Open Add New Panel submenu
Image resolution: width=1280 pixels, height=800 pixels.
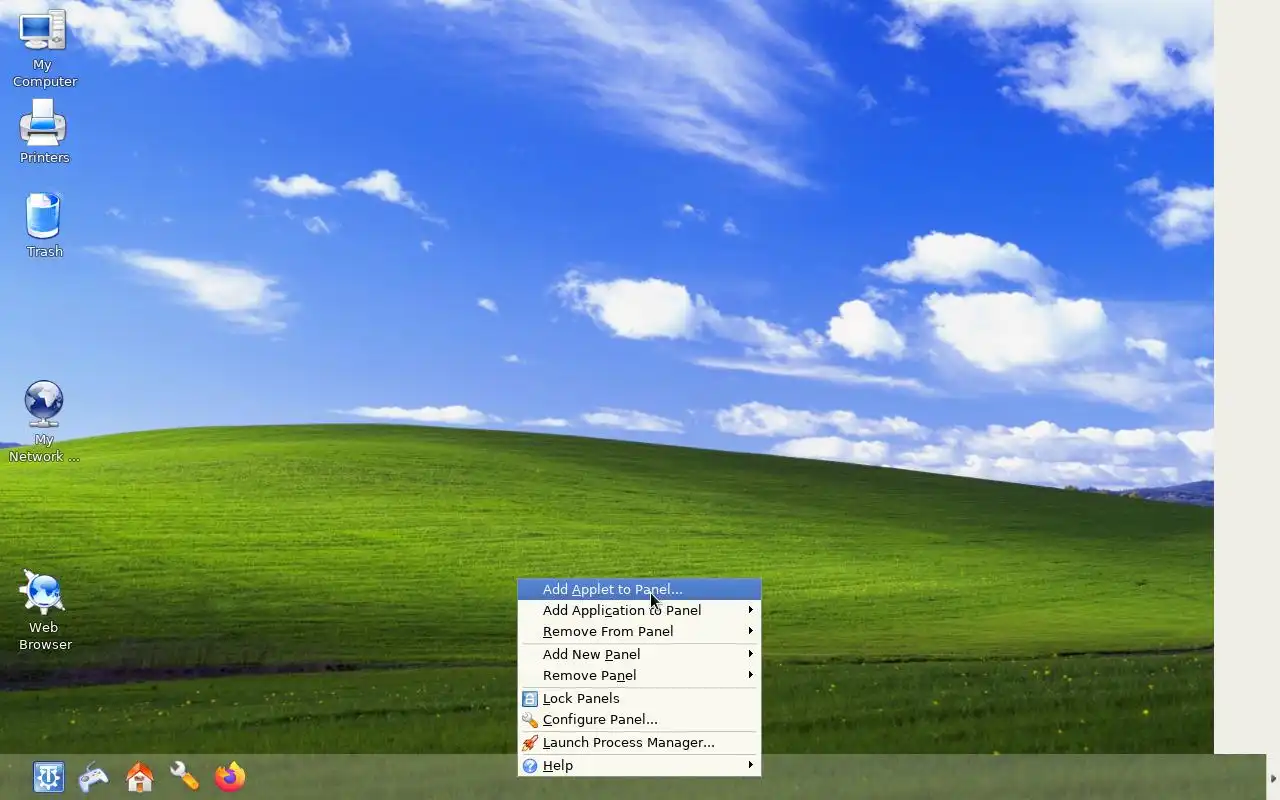(x=639, y=654)
